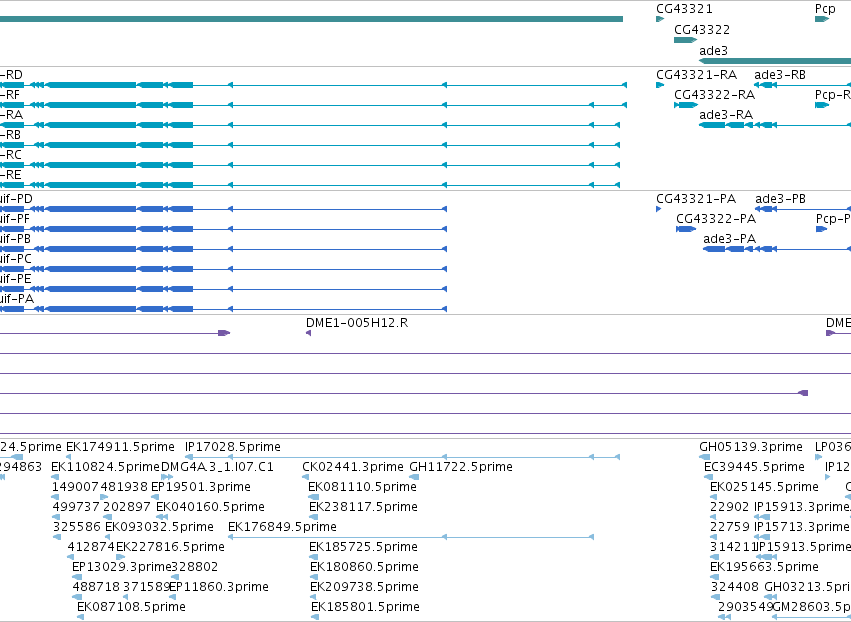Select CDS label ade3-PA

coord(729,239)
